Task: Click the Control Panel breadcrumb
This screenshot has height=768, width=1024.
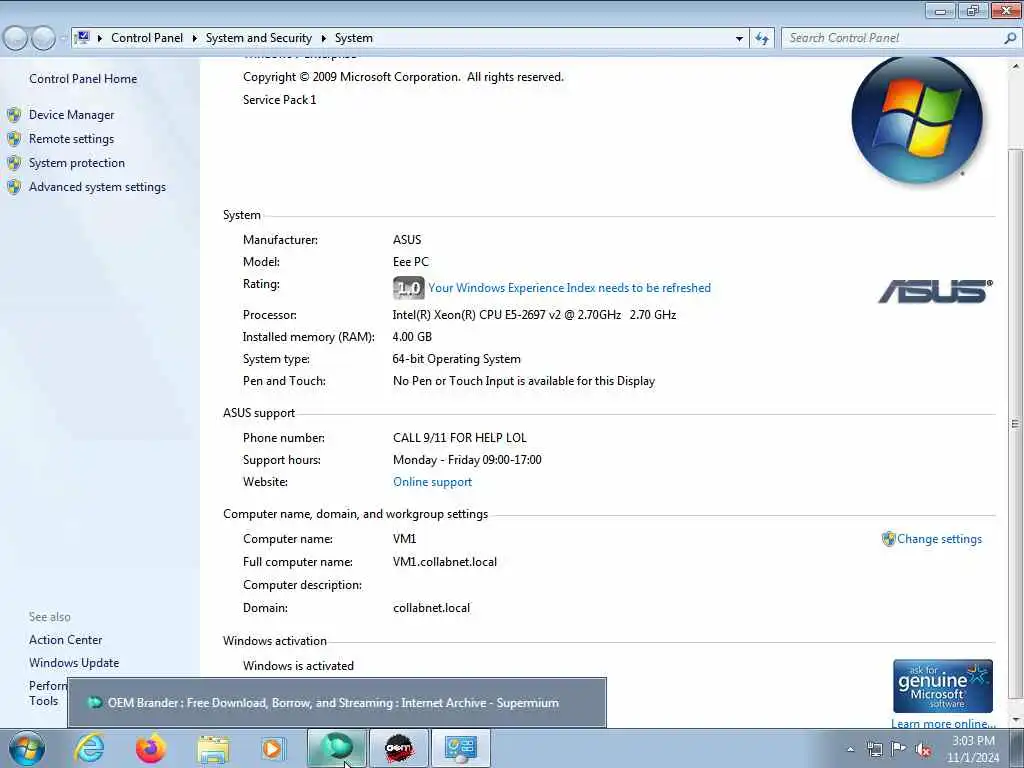Action: (x=147, y=38)
